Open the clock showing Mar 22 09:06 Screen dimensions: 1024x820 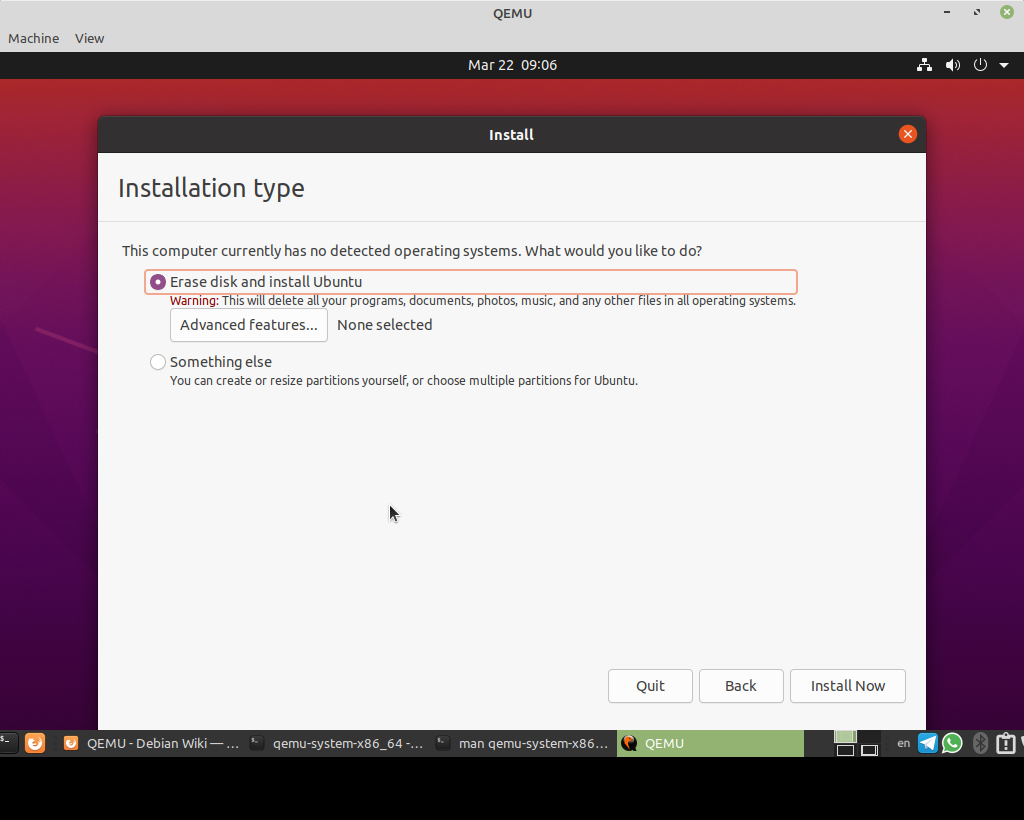pos(513,65)
